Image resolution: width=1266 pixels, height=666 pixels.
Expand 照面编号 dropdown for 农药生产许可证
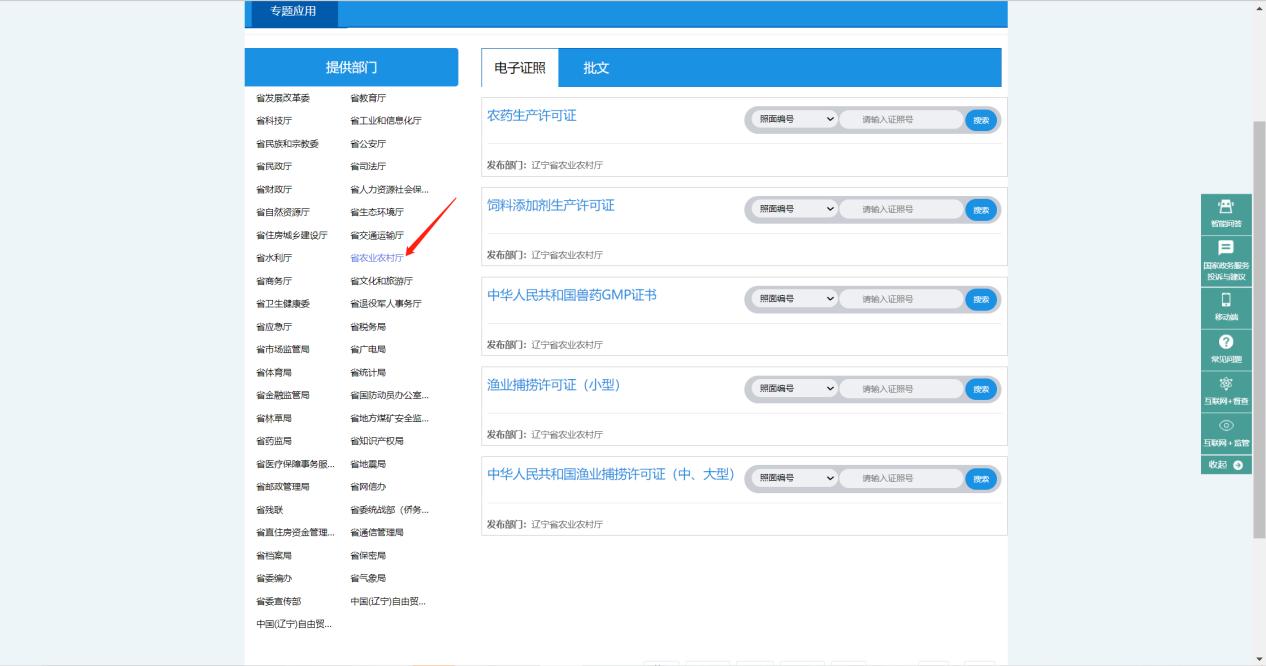click(795, 120)
